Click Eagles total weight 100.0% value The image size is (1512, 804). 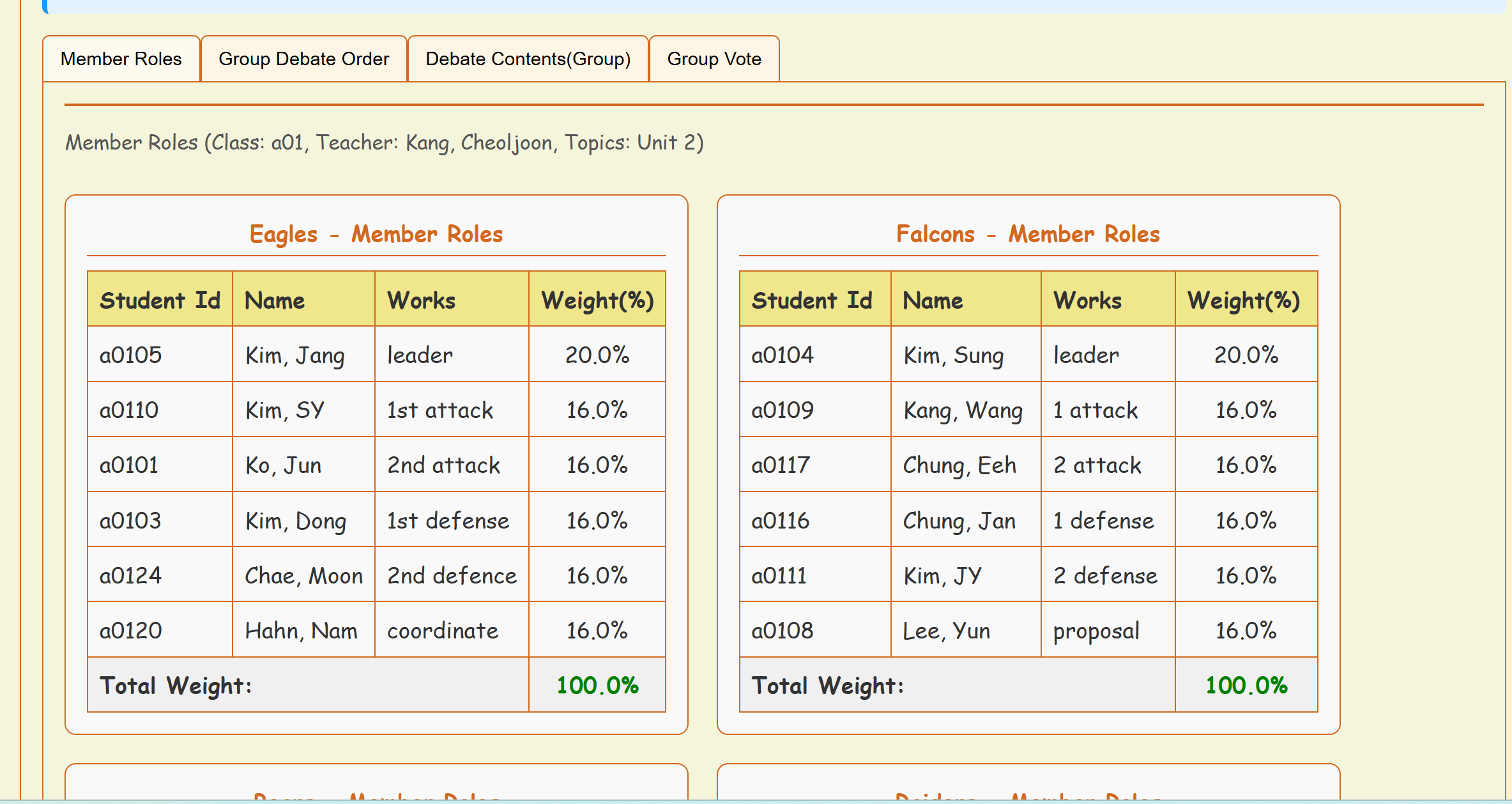(597, 685)
